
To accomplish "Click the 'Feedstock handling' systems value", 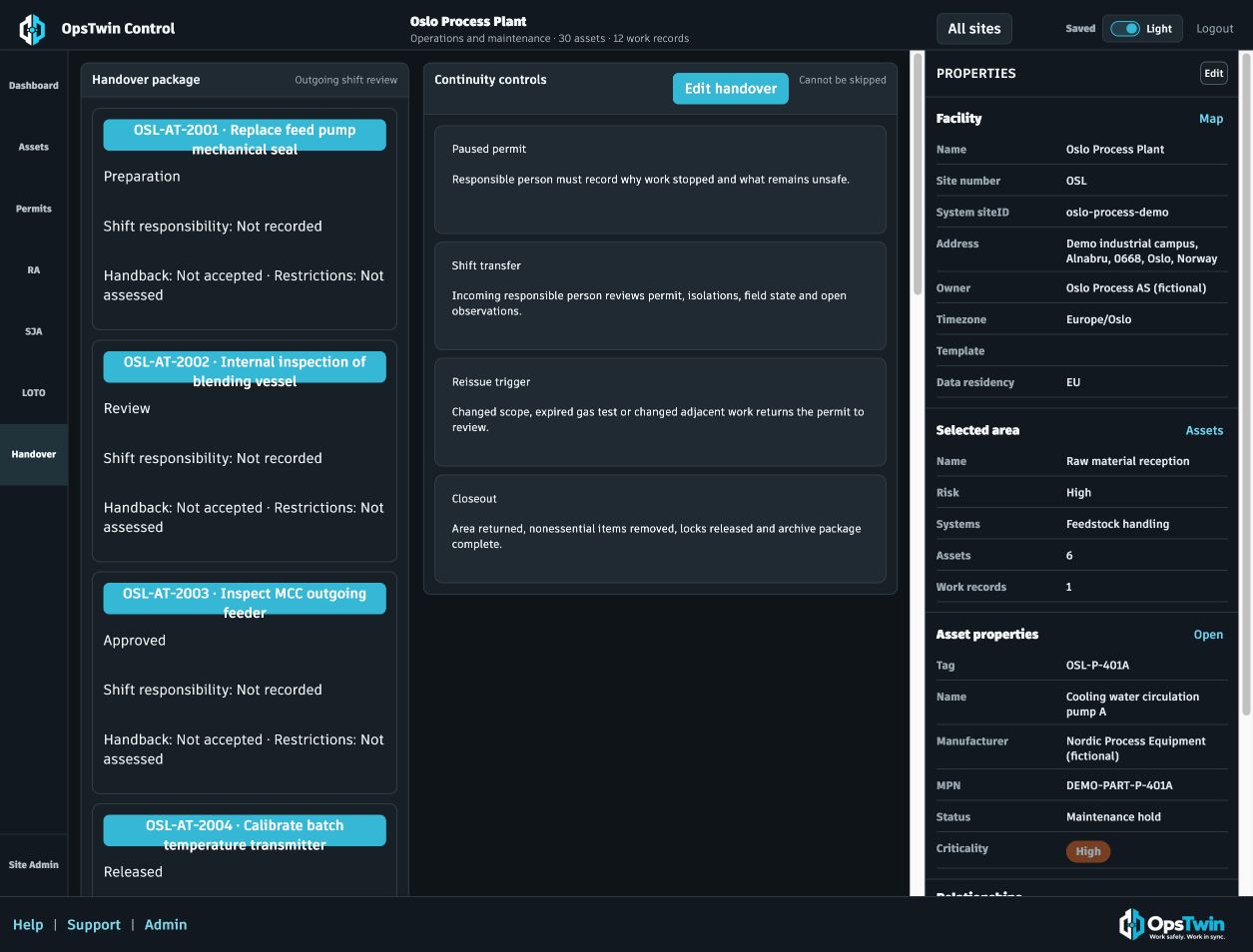I will click(x=1117, y=524).
